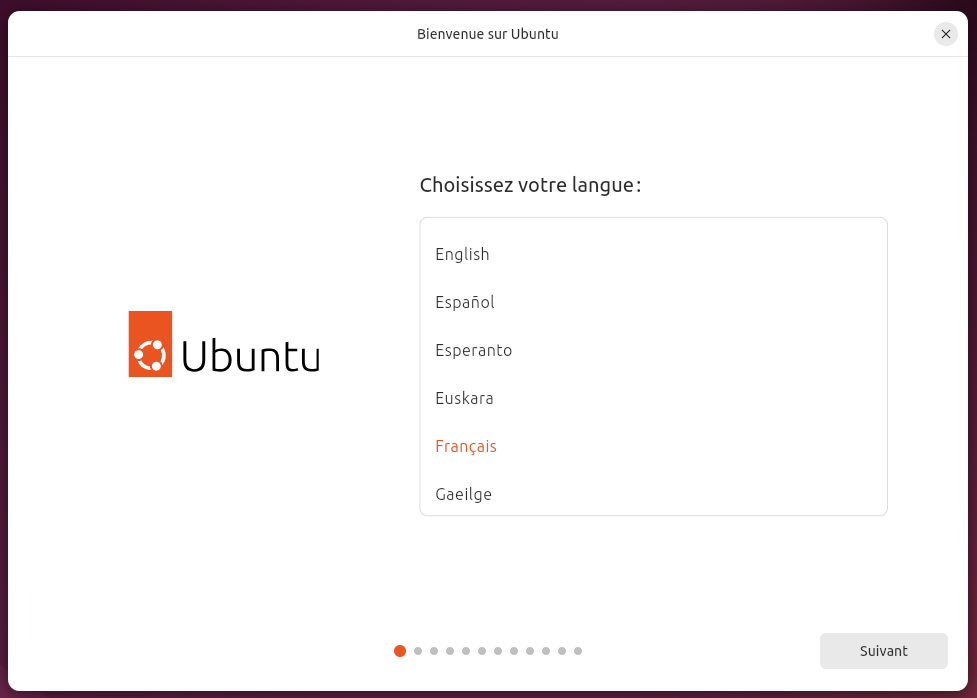Viewport: 977px width, 698px height.
Task: Go to the third page indicator dot
Action: tap(434, 651)
